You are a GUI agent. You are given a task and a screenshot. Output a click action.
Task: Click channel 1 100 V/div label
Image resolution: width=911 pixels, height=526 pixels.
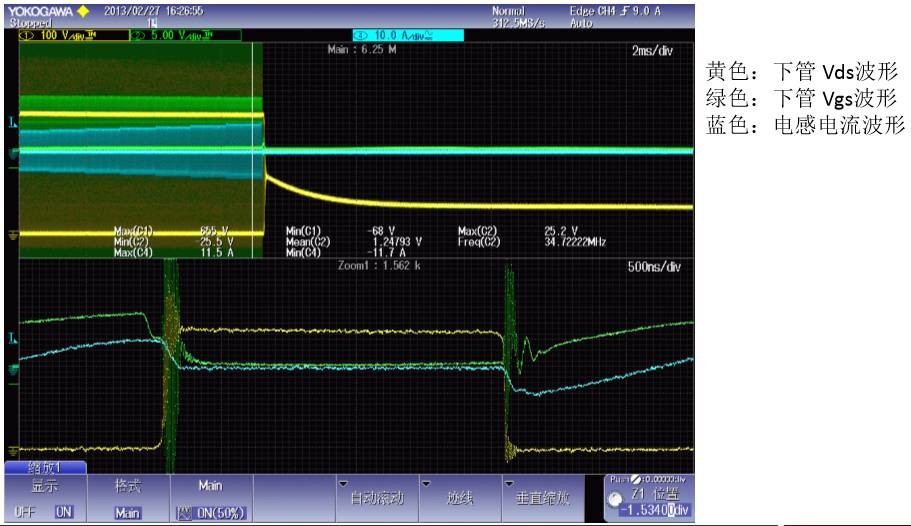70,35
